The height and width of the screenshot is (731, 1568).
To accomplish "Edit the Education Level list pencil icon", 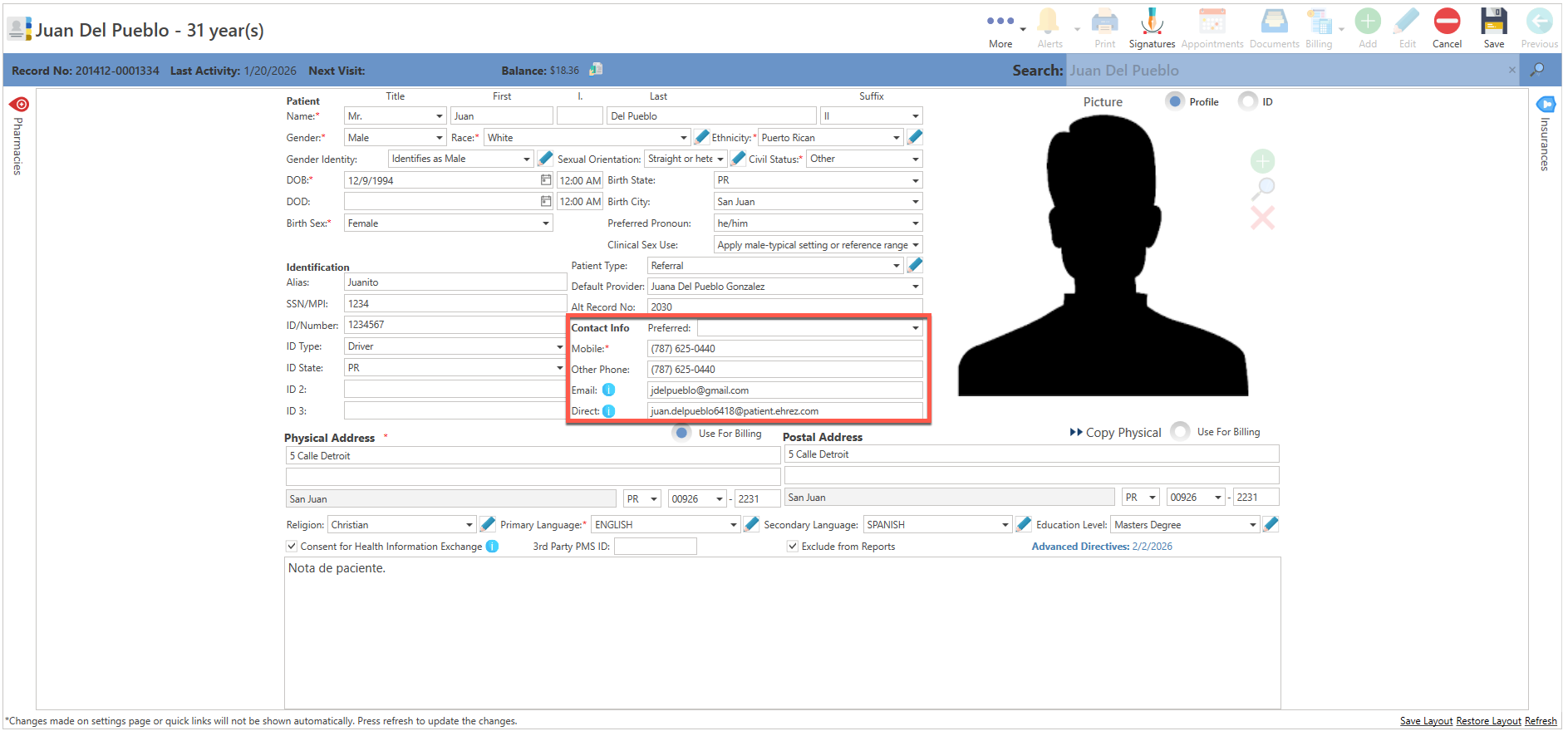I will pos(1271,524).
